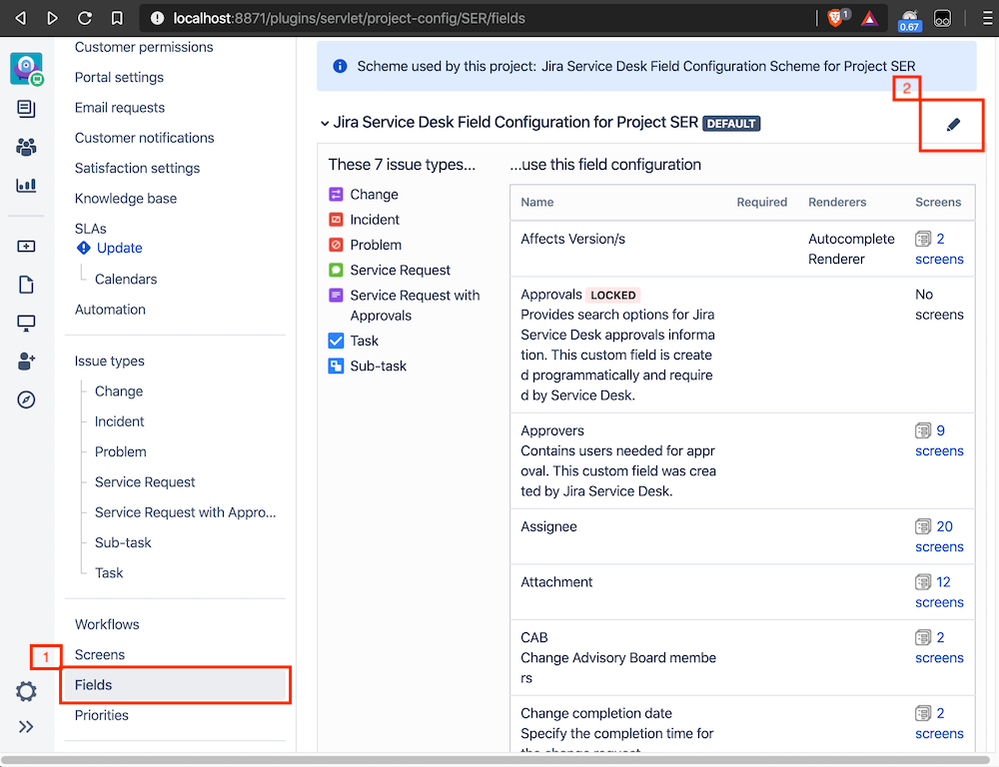This screenshot has height=767, width=999.
Task: Open 12 screens link for Attachment
Action: (x=939, y=592)
